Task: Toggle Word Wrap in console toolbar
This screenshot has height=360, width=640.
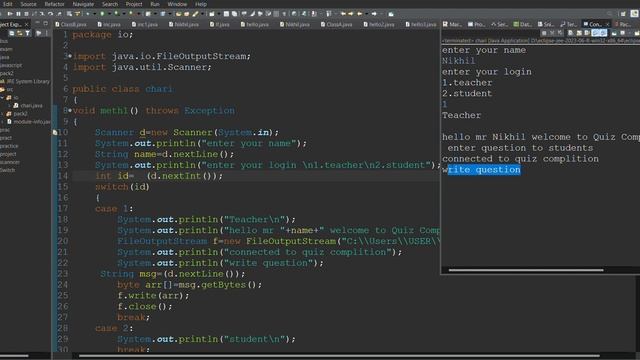Action: [x=587, y=33]
